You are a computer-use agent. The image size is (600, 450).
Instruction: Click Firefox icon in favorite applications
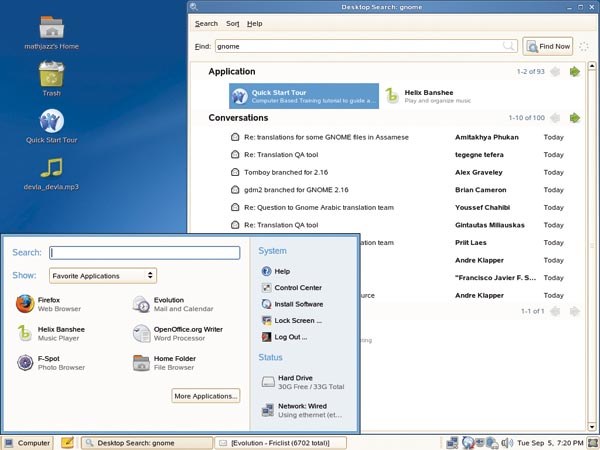click(x=25, y=304)
